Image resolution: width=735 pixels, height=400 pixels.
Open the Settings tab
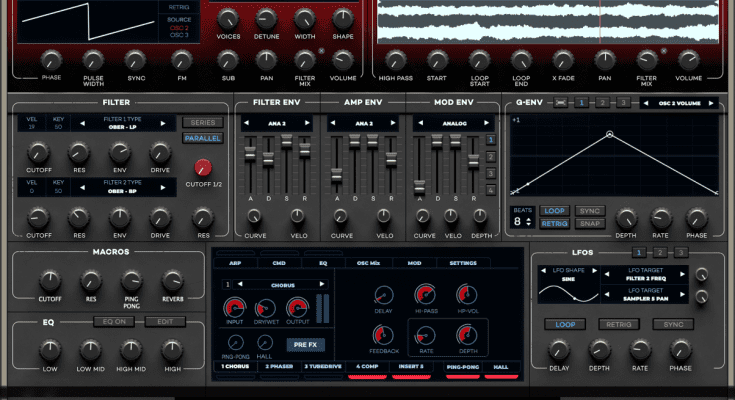[x=463, y=263]
